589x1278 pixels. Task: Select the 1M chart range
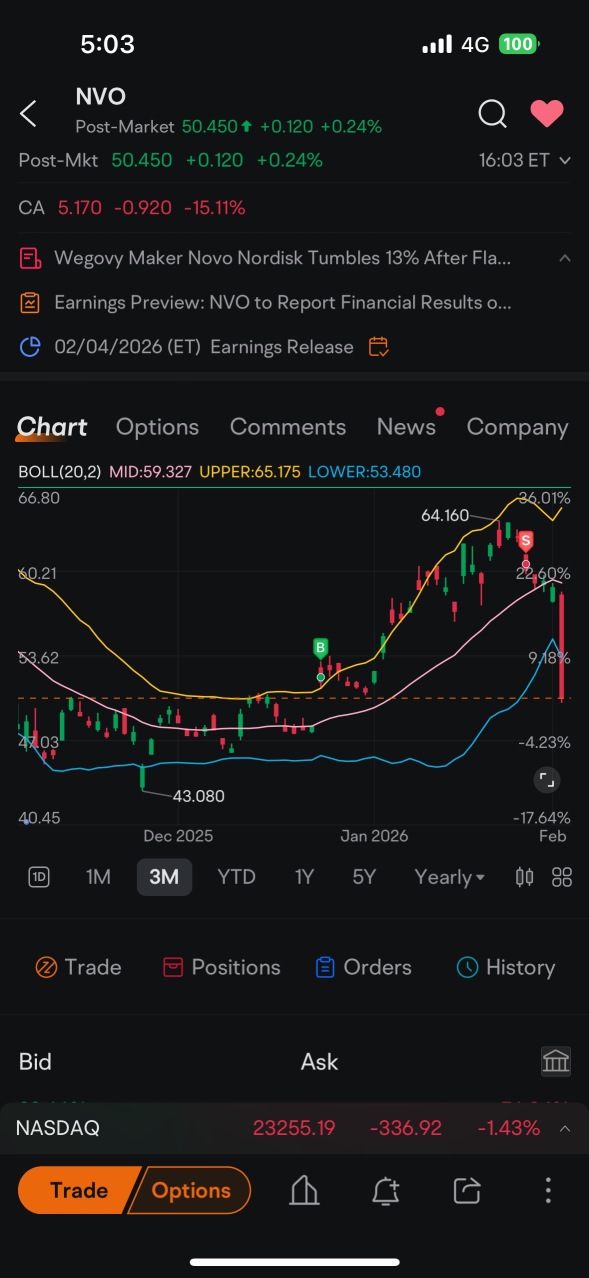coord(98,877)
